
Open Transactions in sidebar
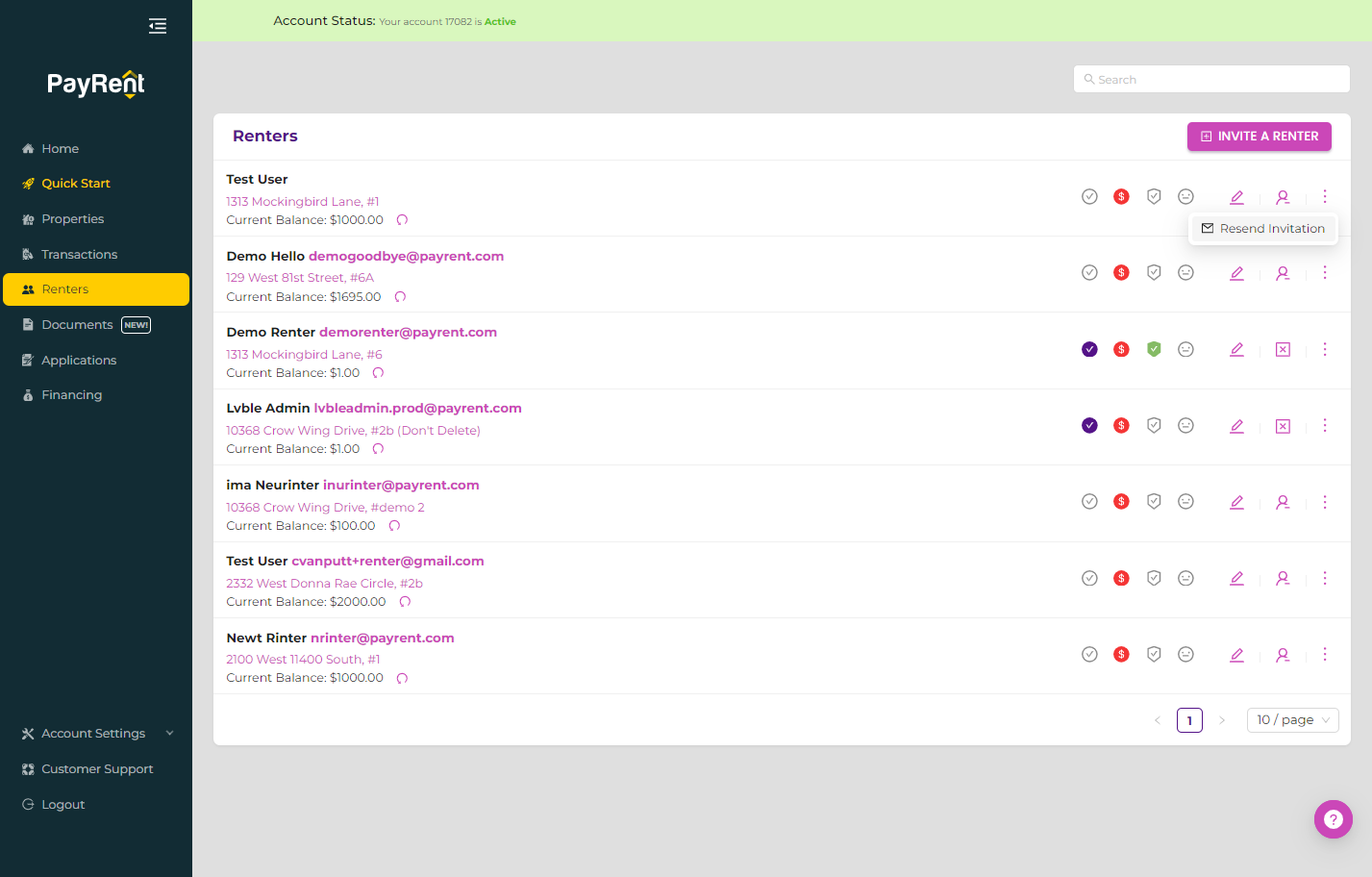click(79, 255)
